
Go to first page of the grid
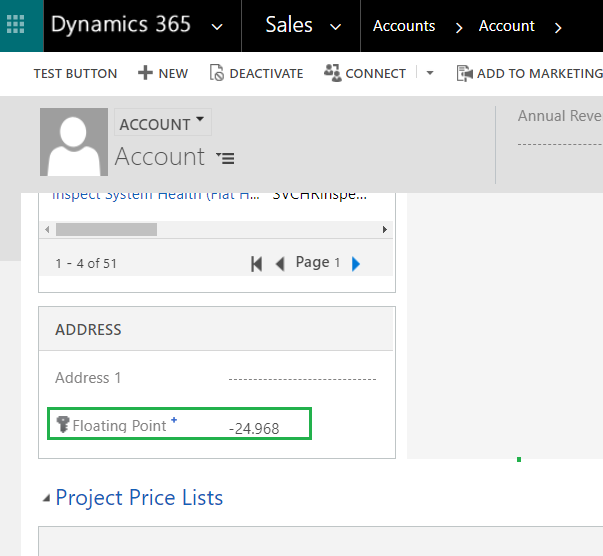tap(257, 264)
